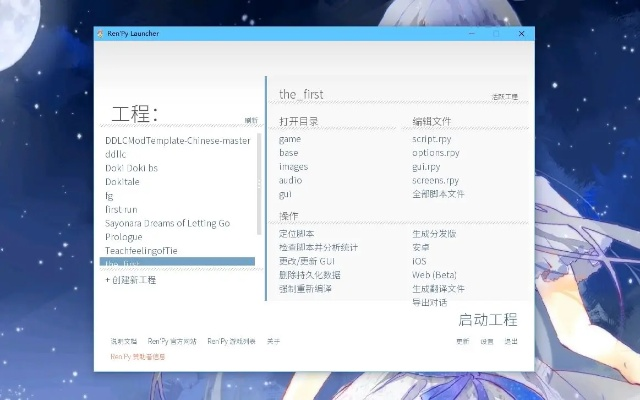Viewport: 640px width, 400px height.
Task: Open the gui directory
Action: [x=285, y=194]
